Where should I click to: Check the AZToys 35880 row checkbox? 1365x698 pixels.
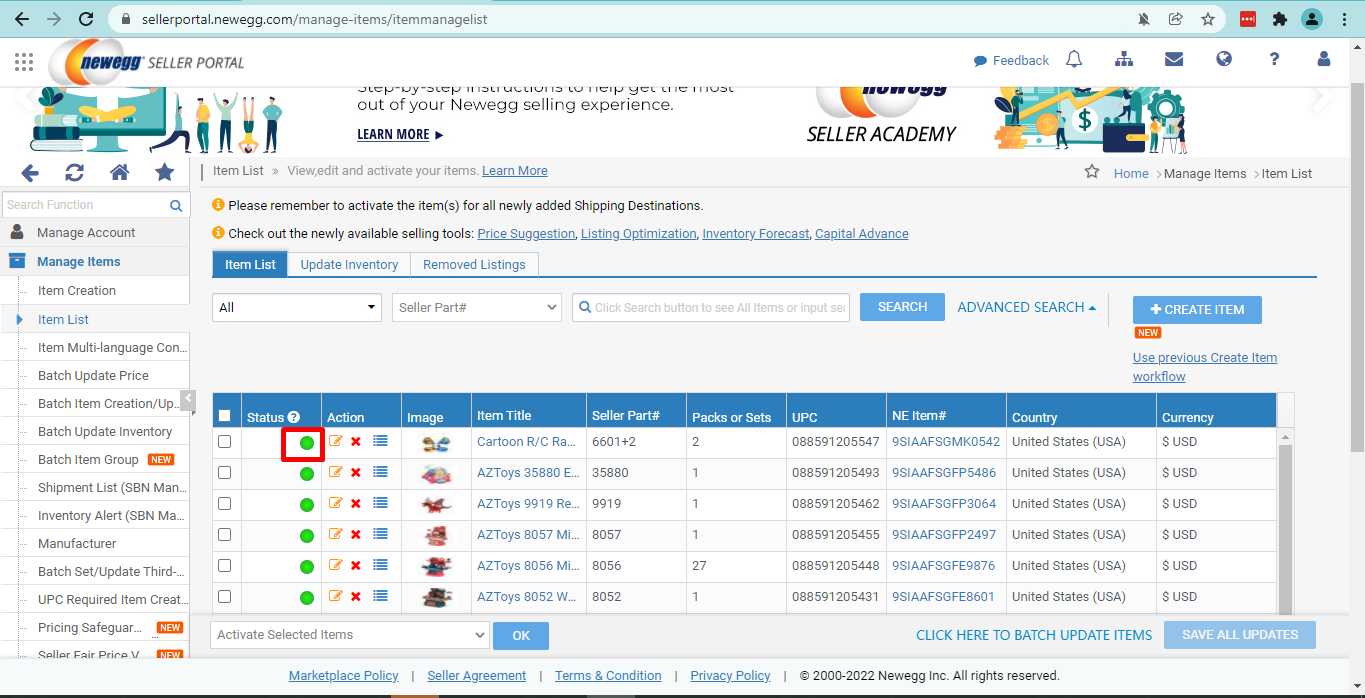point(224,472)
